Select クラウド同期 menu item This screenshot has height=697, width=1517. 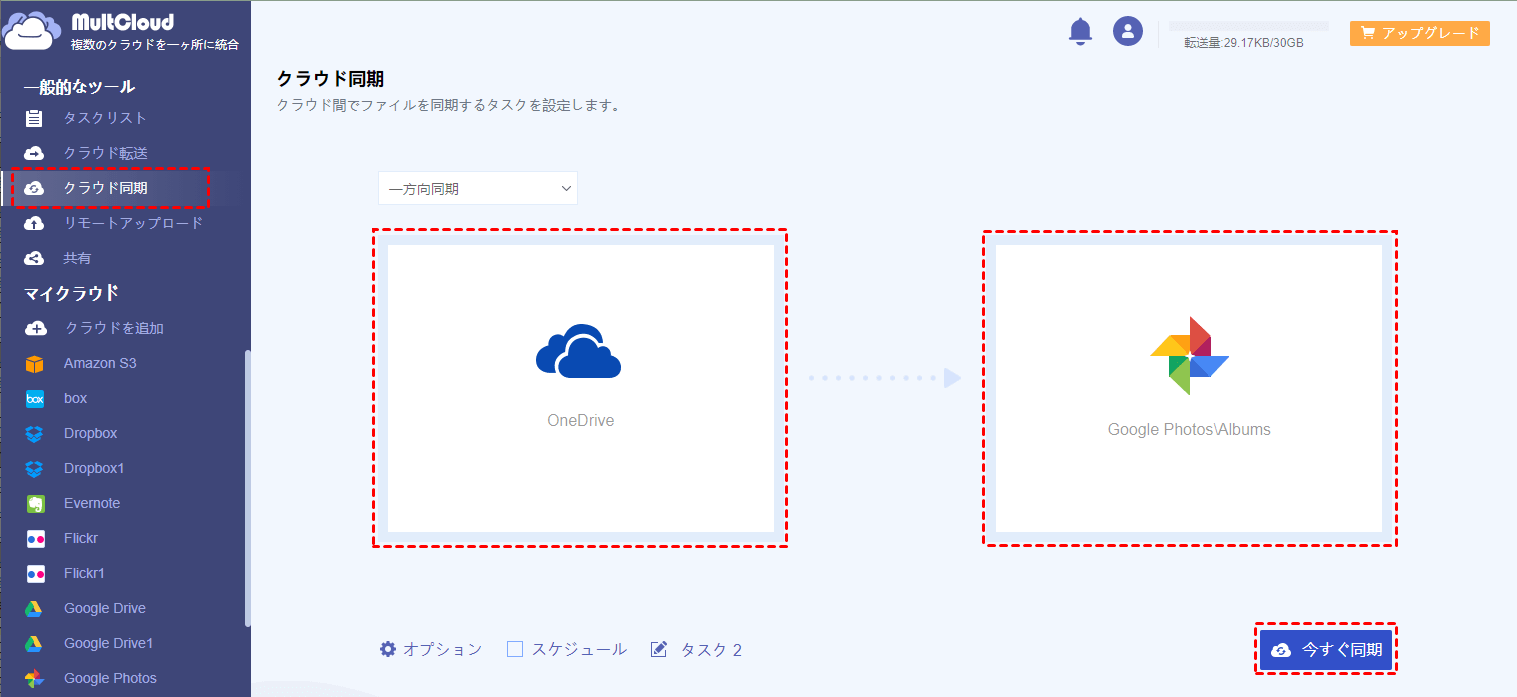tap(105, 188)
